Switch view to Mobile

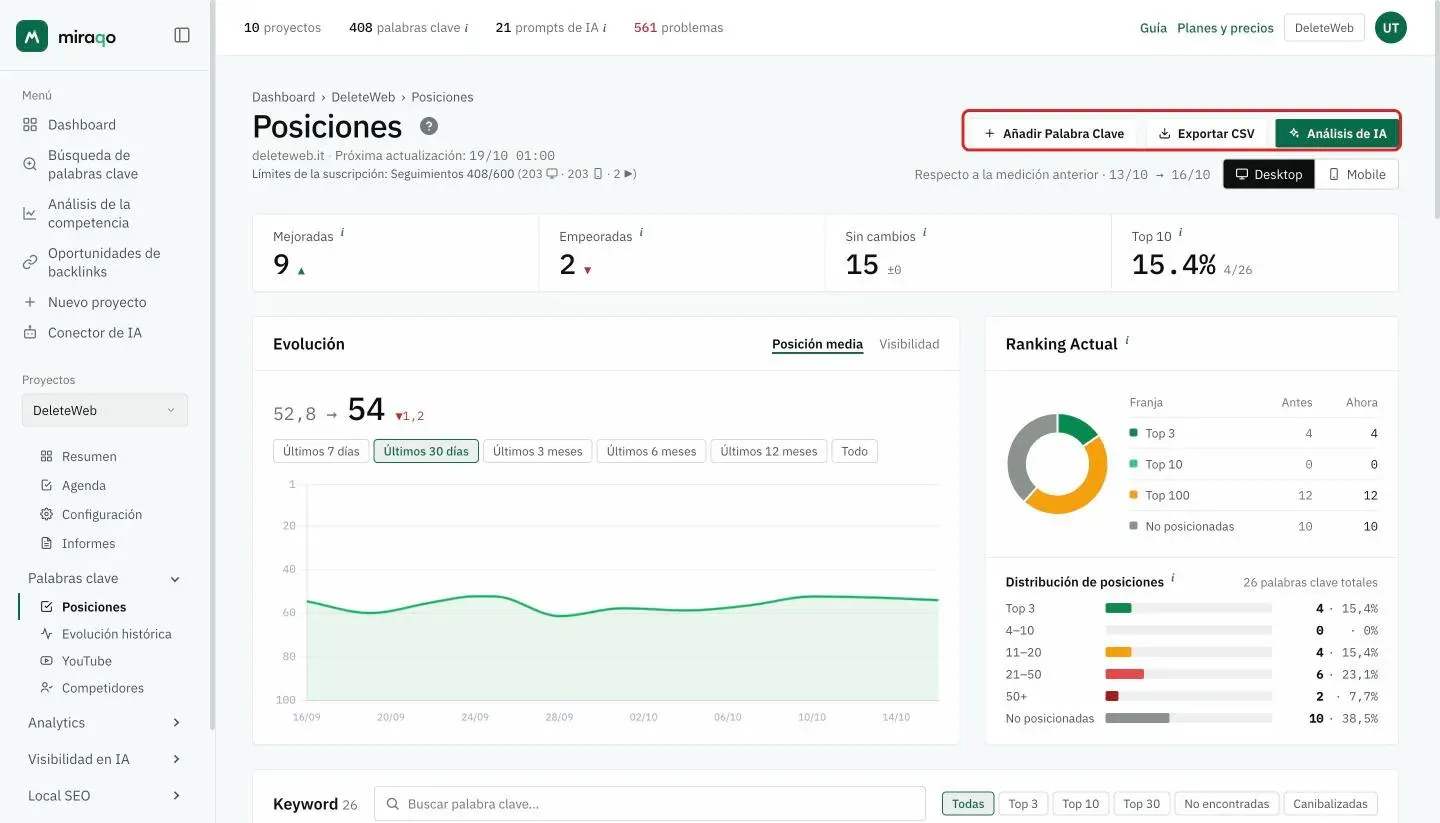1357,174
